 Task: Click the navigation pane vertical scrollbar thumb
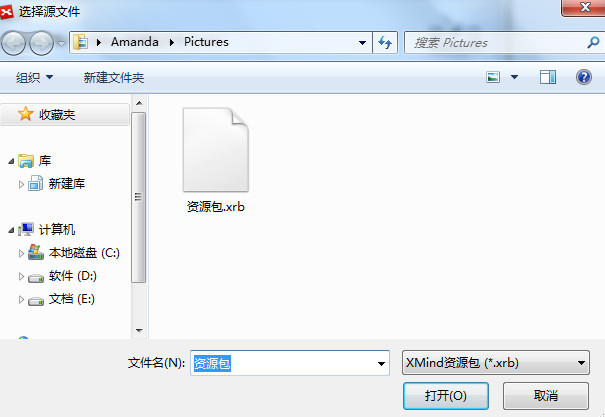click(139, 198)
